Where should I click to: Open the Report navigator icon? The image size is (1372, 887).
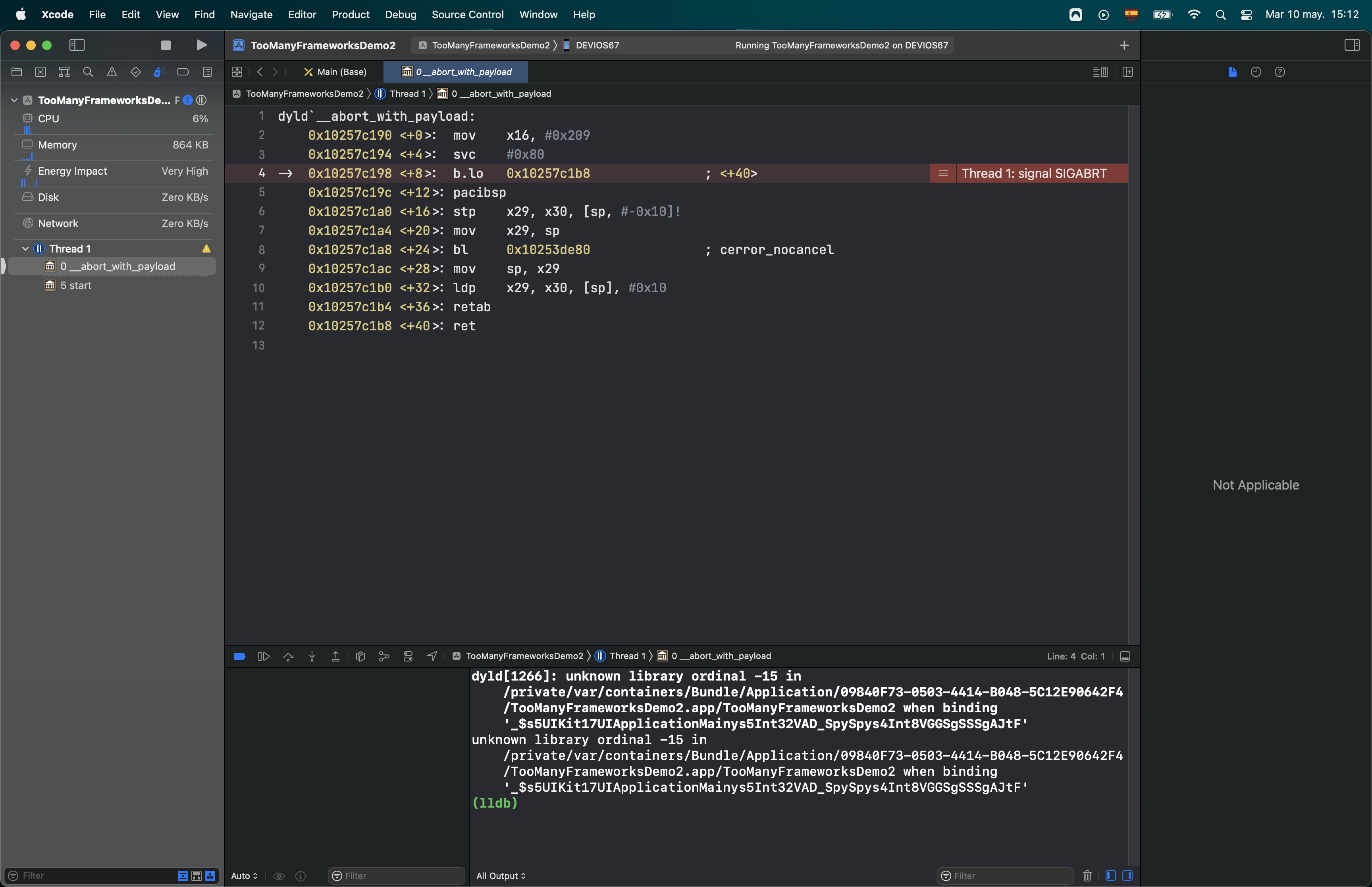point(207,72)
